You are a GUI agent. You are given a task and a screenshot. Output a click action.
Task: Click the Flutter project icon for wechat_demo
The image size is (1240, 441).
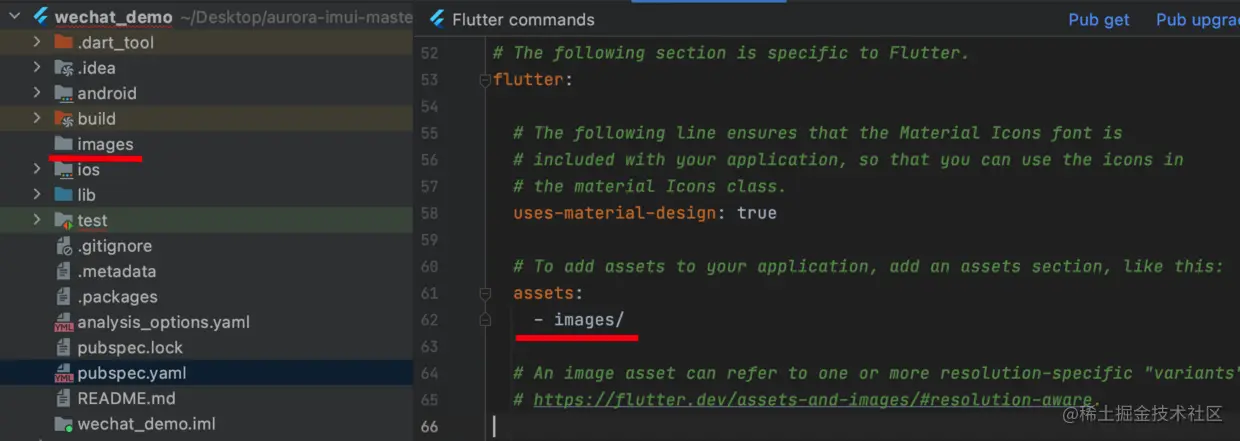(x=40, y=17)
